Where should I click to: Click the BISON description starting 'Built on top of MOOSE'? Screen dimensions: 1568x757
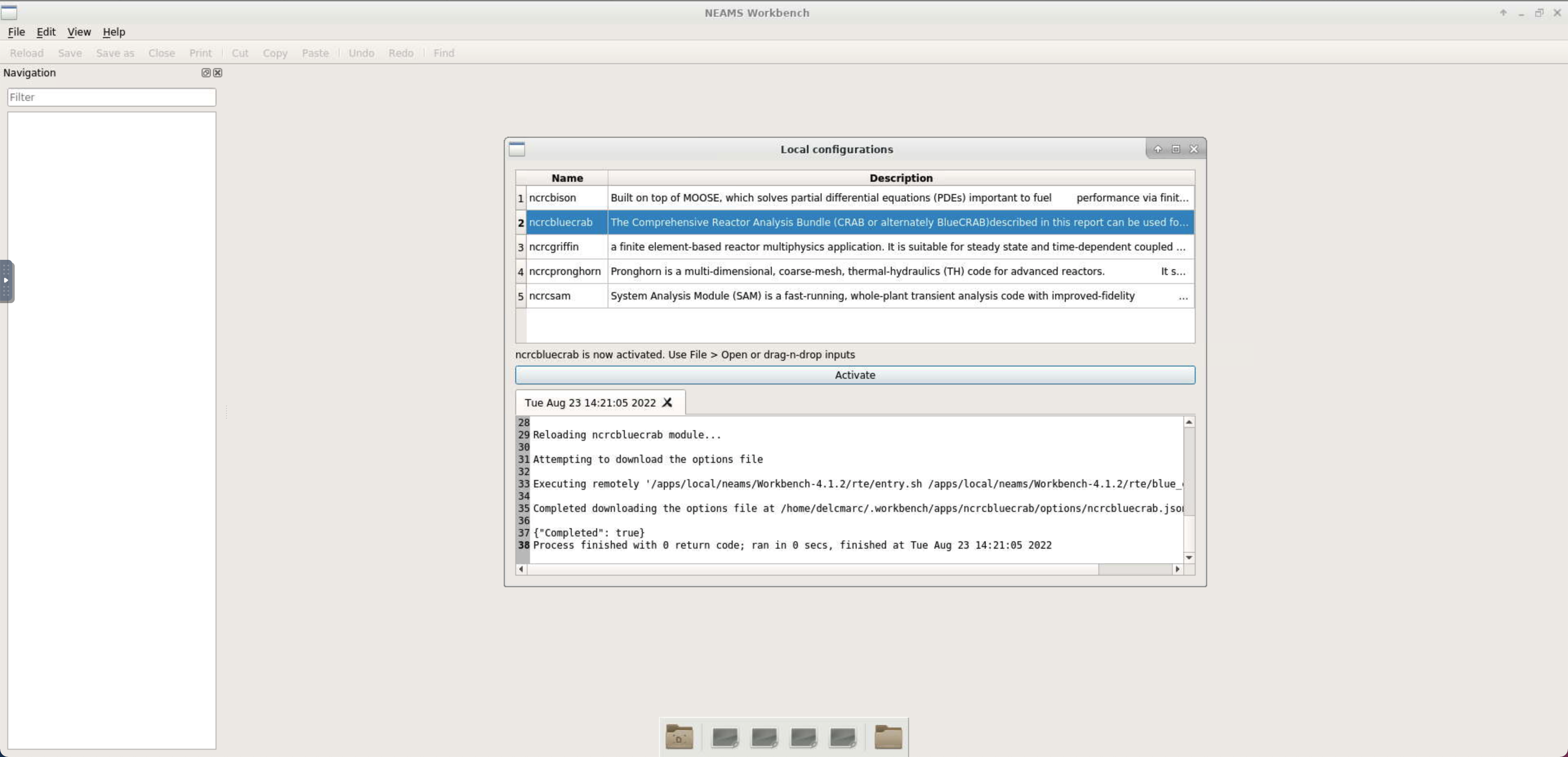[901, 197]
